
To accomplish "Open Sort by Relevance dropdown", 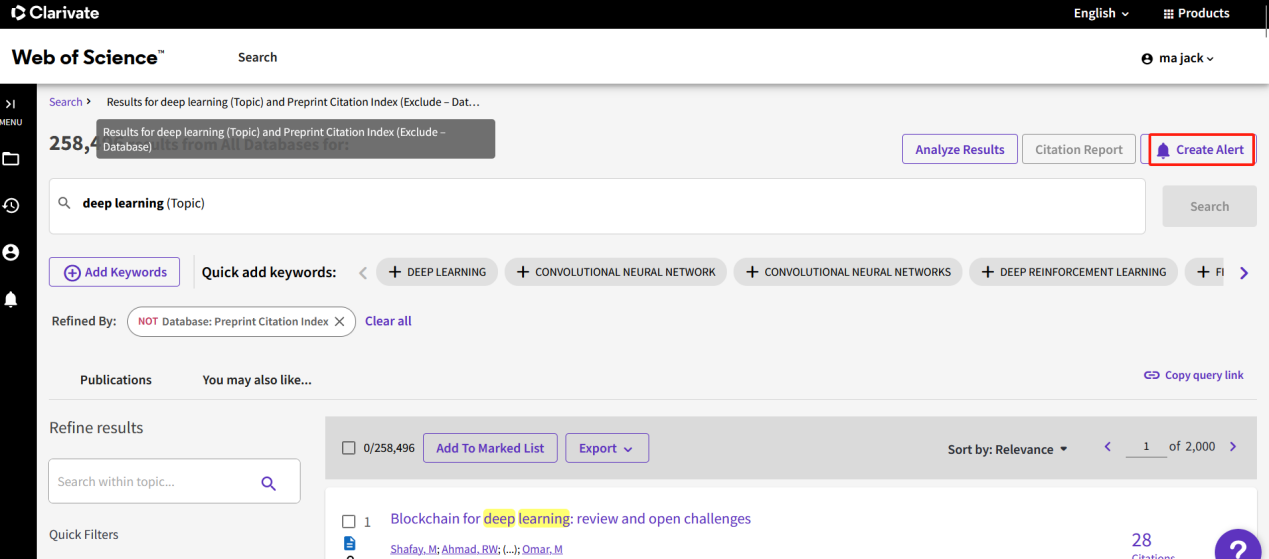I will 1007,449.
